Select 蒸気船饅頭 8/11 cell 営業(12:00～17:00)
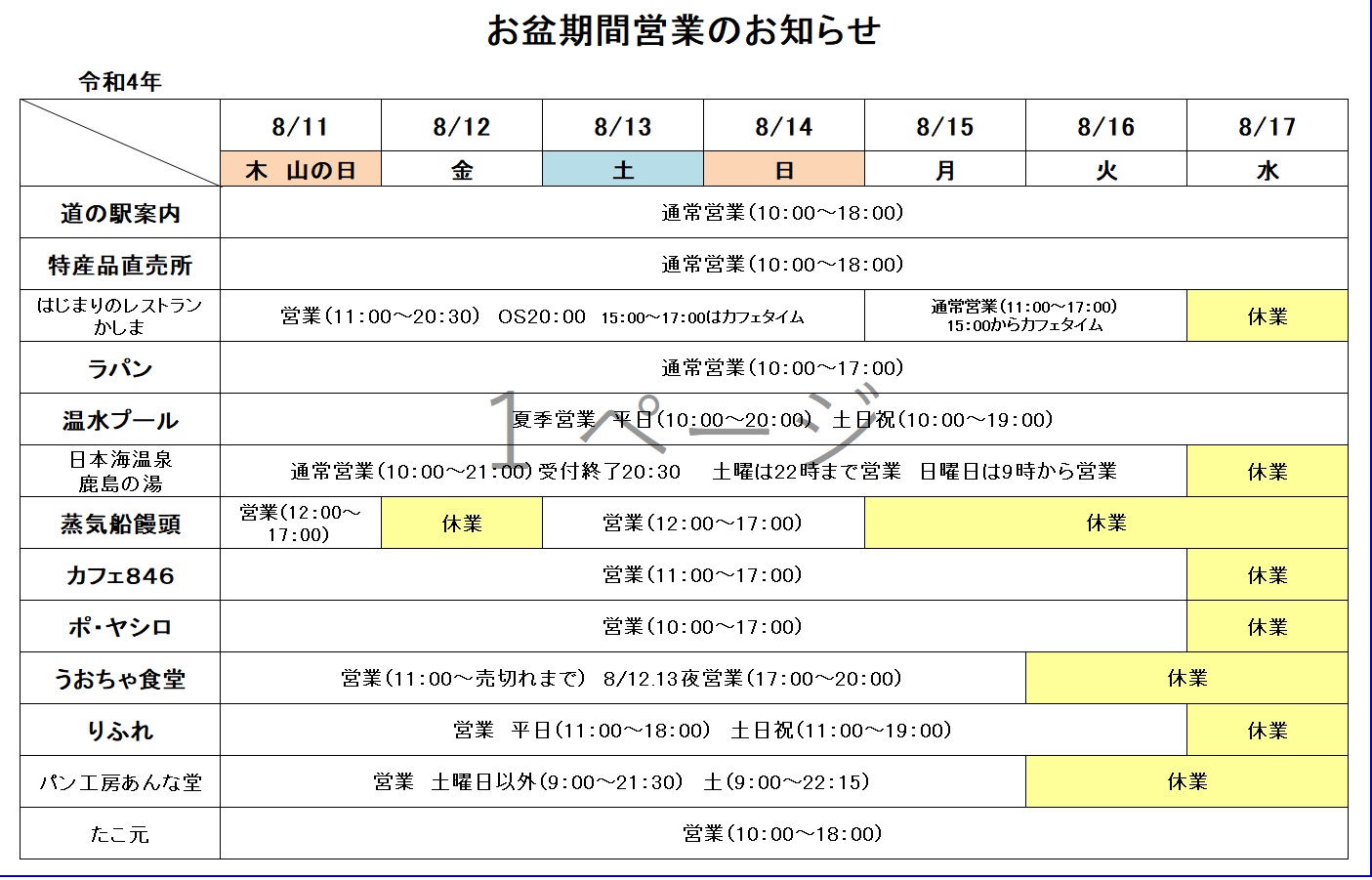 pos(301,524)
